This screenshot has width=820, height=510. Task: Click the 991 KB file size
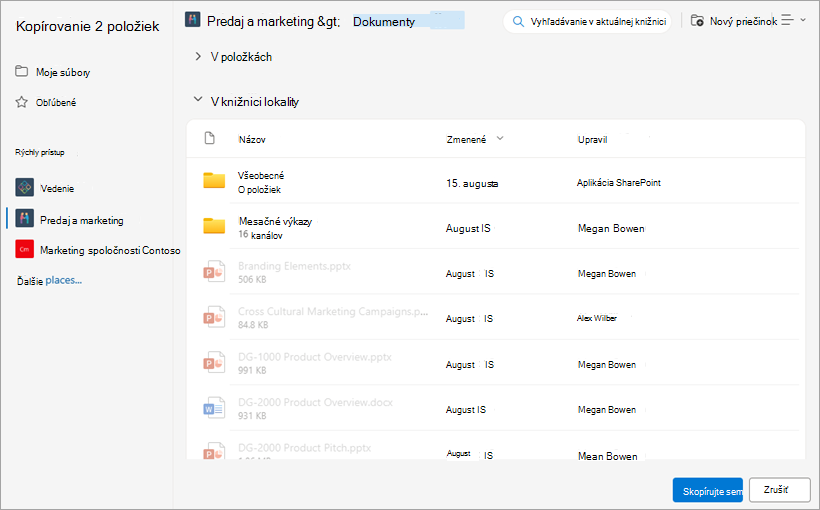(x=252, y=370)
